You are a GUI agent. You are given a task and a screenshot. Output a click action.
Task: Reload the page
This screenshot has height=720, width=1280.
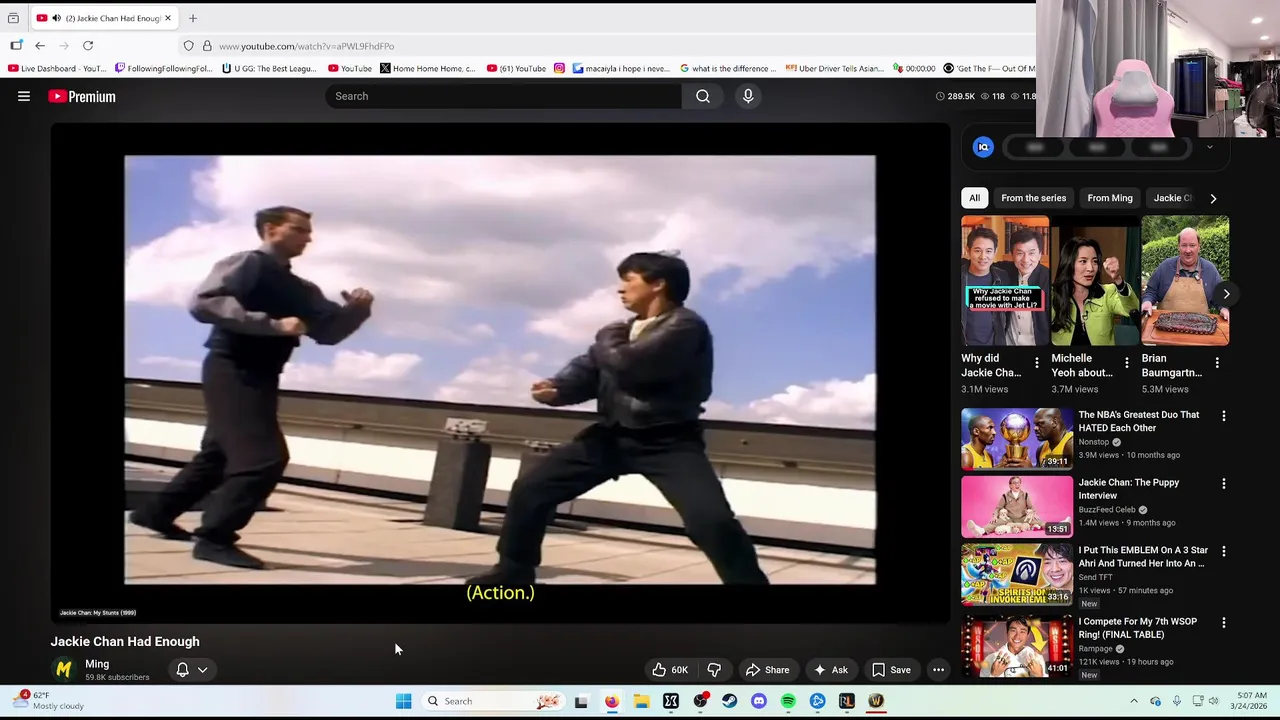[88, 46]
